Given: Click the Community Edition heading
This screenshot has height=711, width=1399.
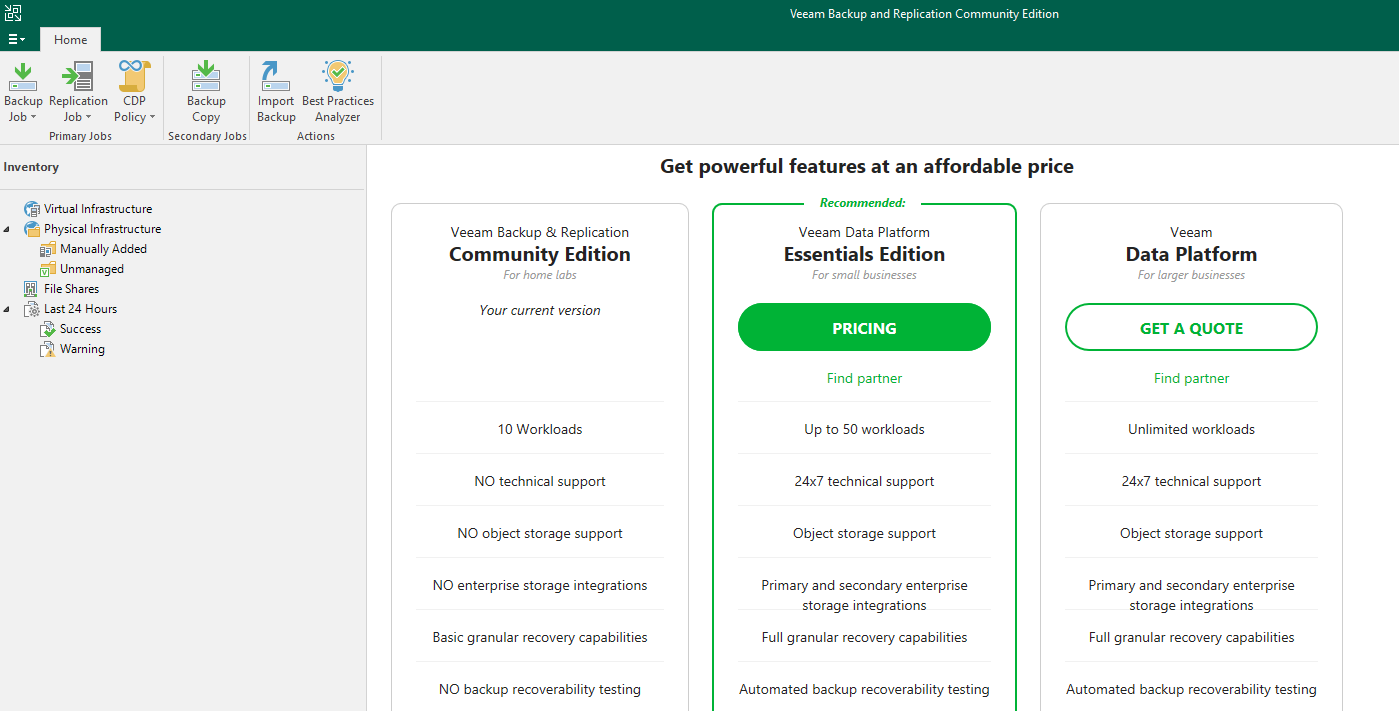Looking at the screenshot, I should 540,254.
